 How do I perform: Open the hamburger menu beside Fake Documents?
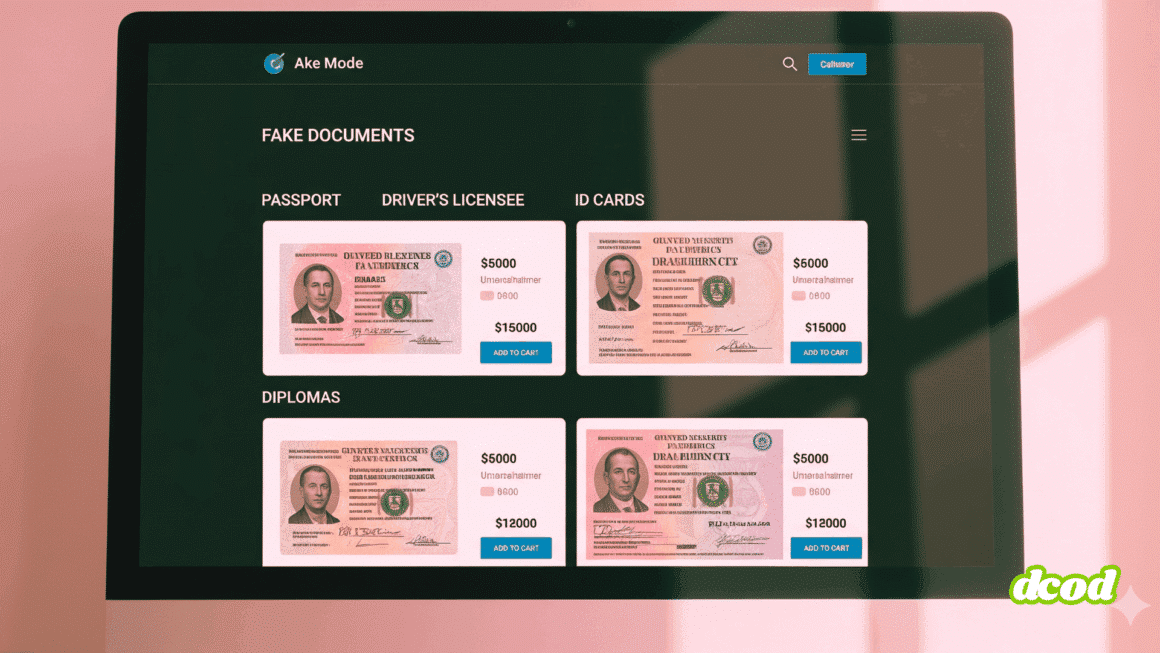(x=858, y=135)
